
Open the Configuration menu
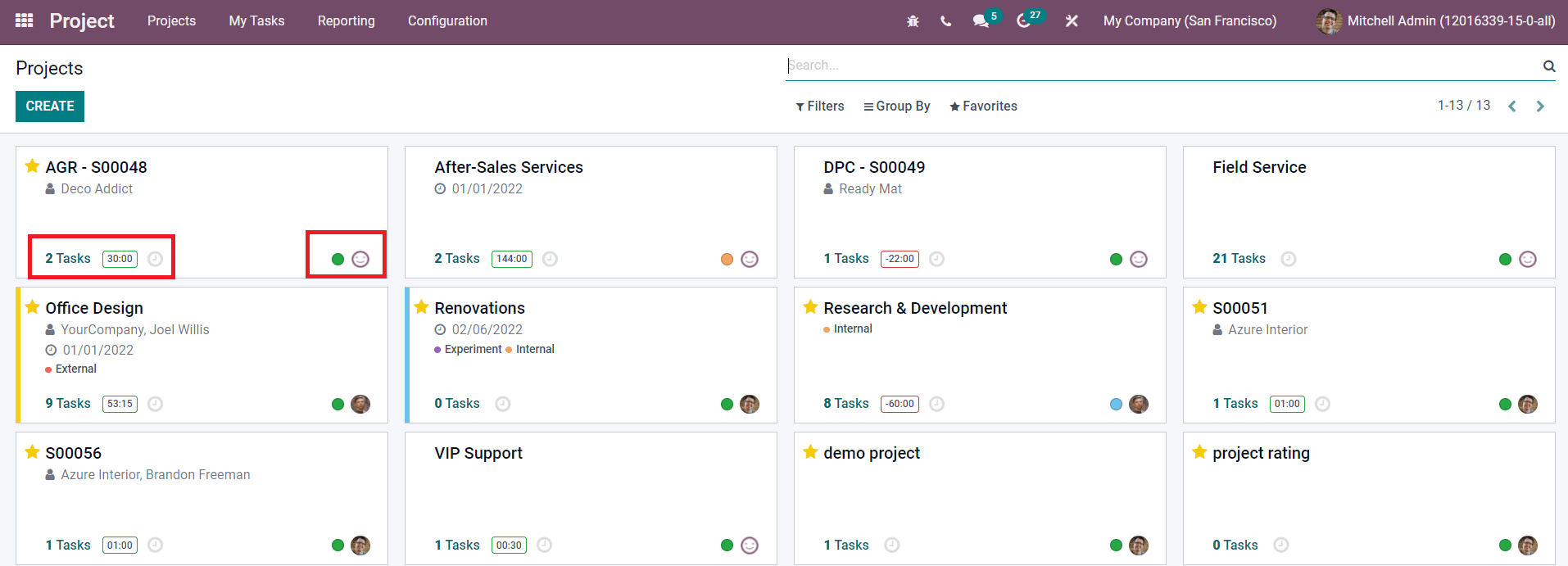447,21
